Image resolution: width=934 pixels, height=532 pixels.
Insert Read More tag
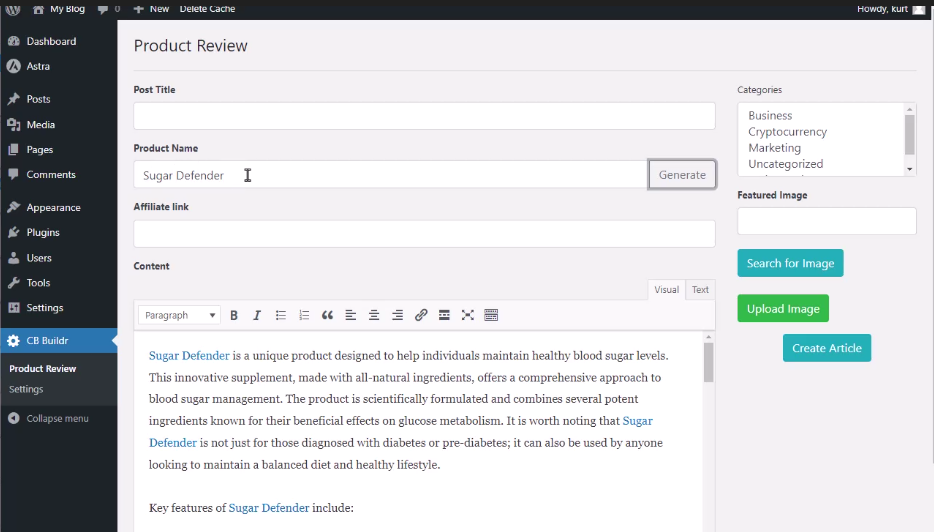pyautogui.click(x=444, y=315)
